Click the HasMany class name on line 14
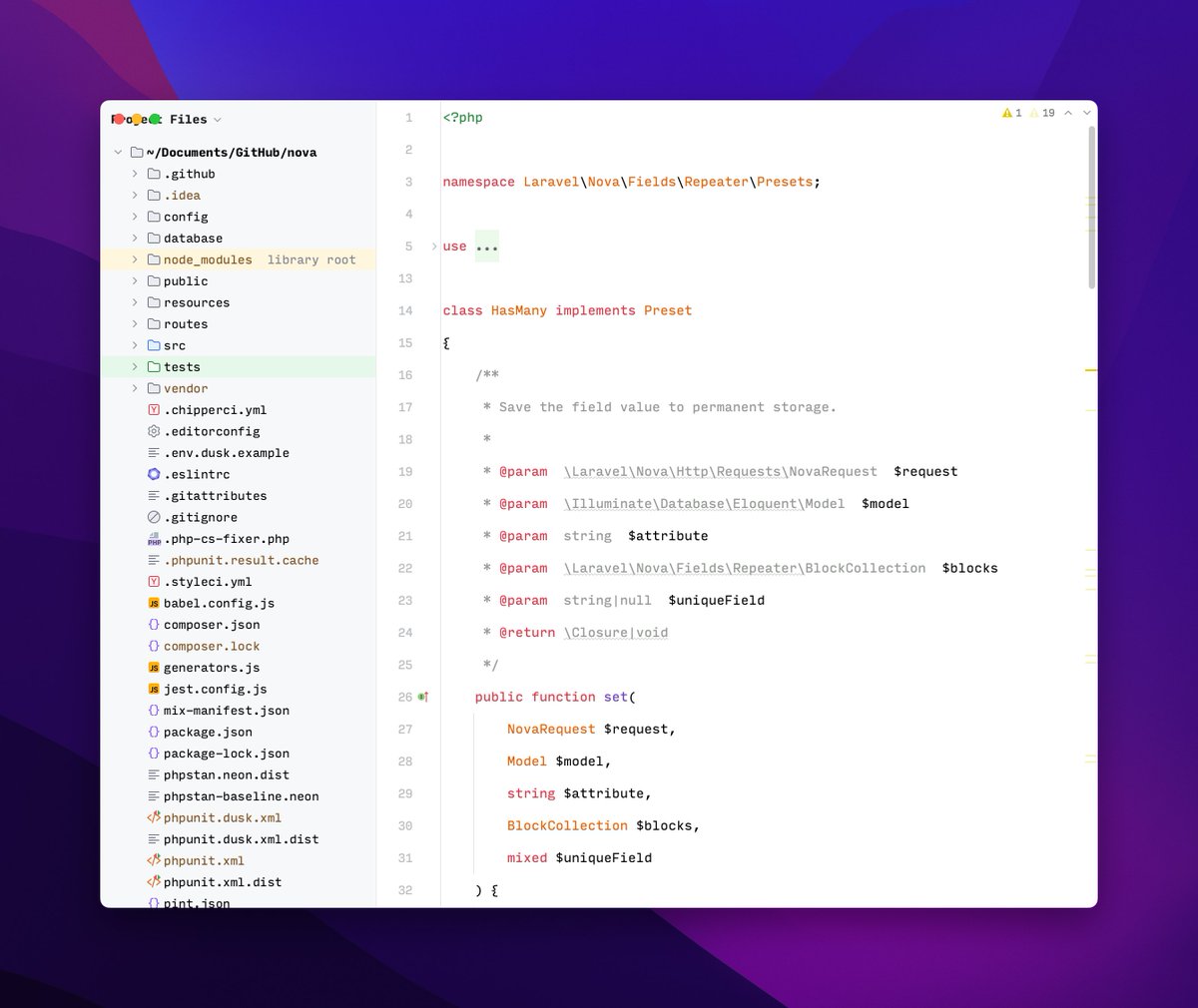Screen dimensions: 1198x1008 click(x=519, y=310)
